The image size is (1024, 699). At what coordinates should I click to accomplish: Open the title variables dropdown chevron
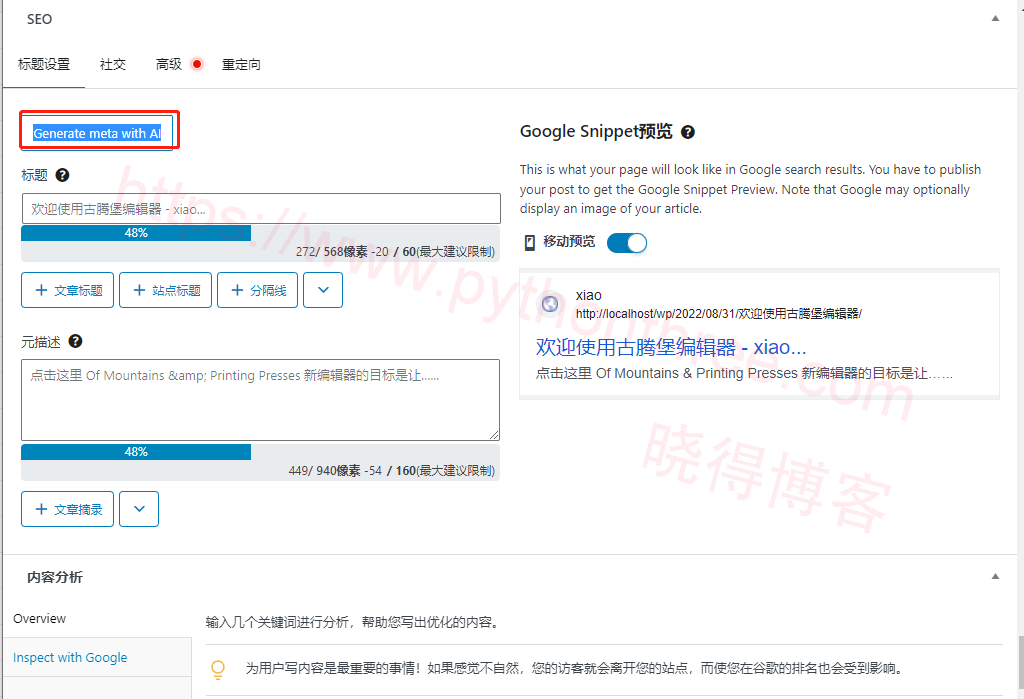[x=323, y=290]
